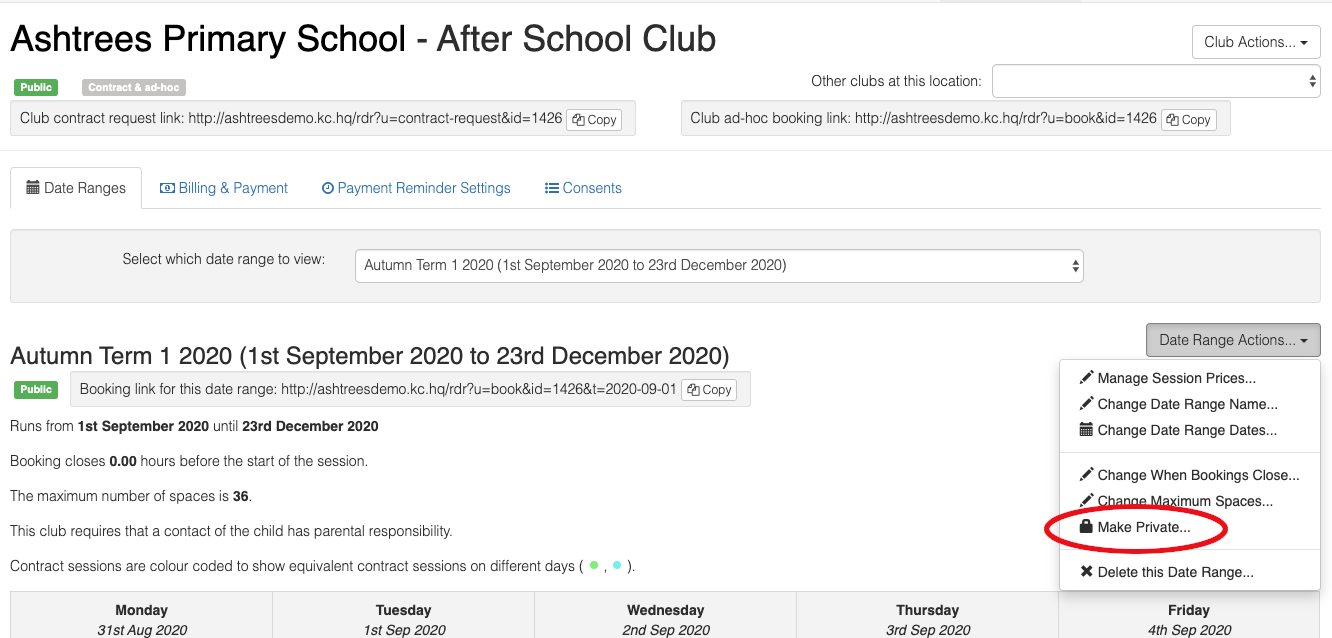1332x638 pixels.
Task: Go to the Consents tab
Action: click(583, 188)
